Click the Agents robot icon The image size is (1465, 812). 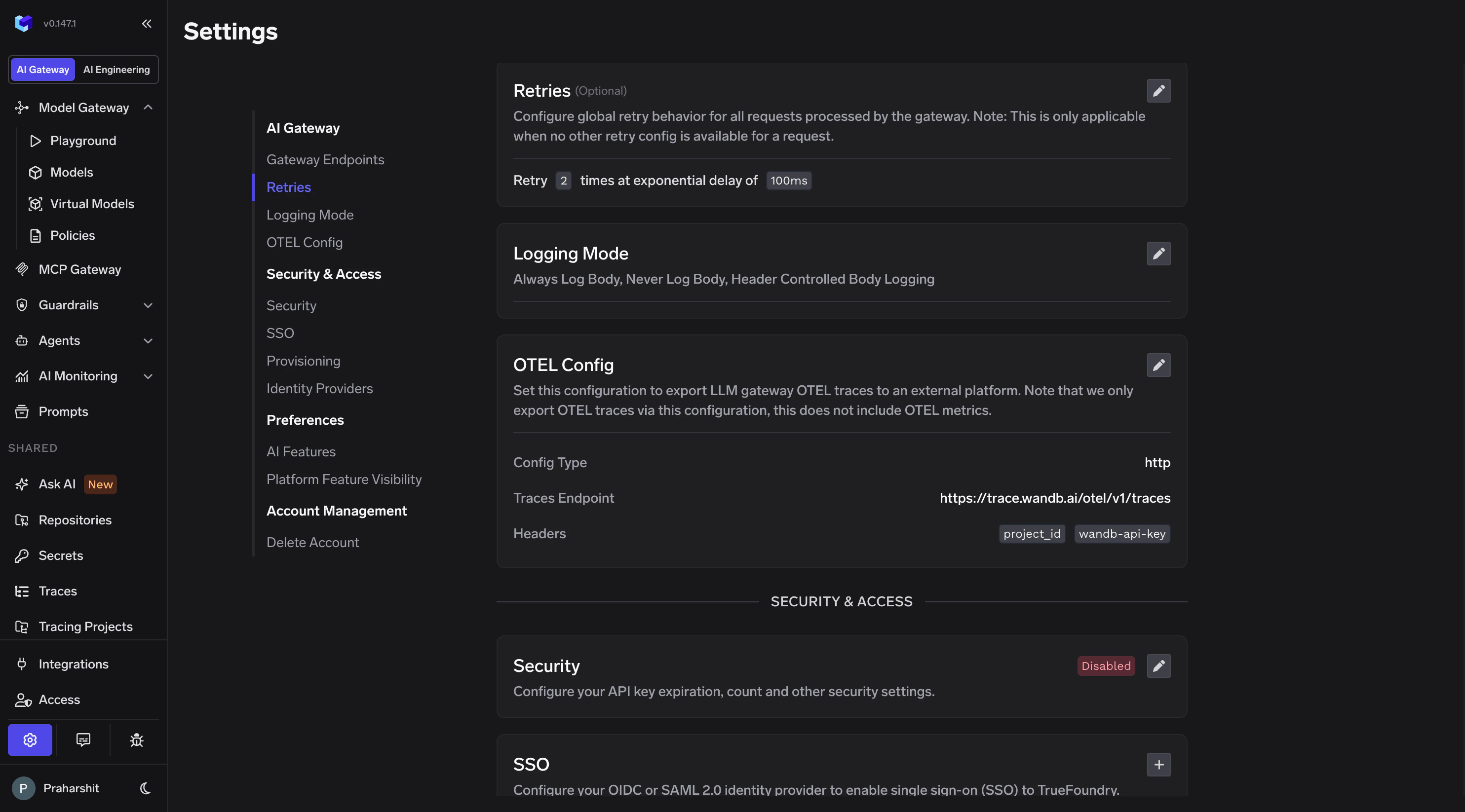pos(22,340)
